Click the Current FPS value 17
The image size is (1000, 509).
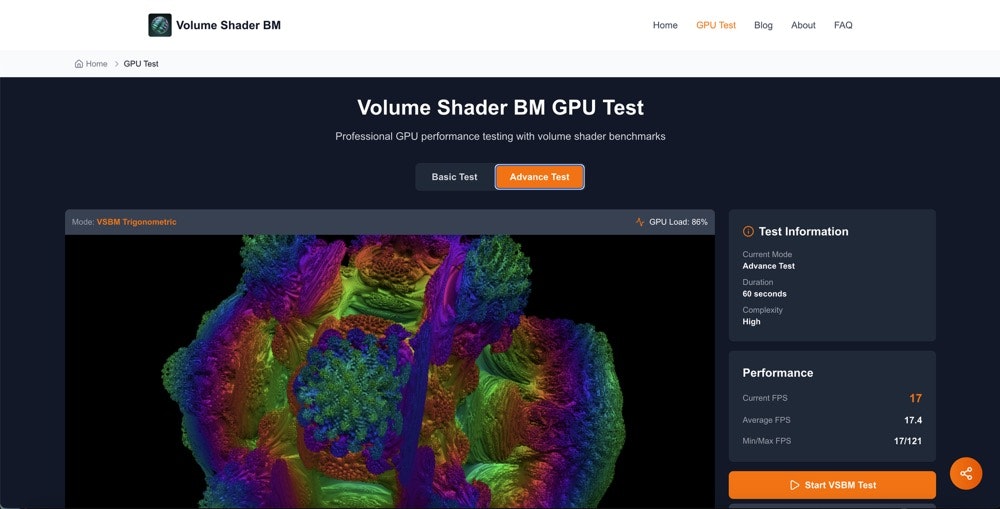[915, 398]
